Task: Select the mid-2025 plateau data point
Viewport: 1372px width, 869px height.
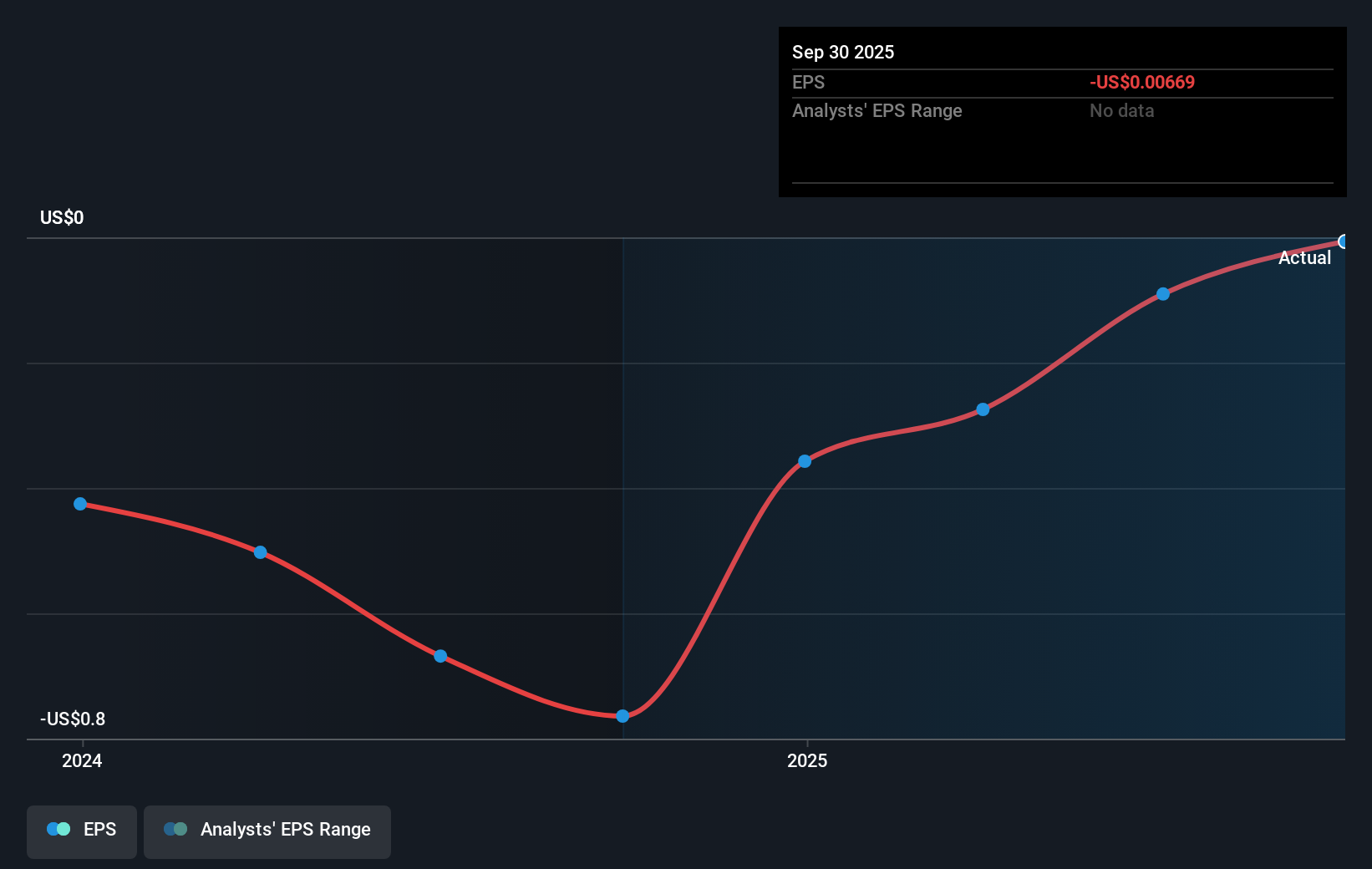Action: [983, 409]
